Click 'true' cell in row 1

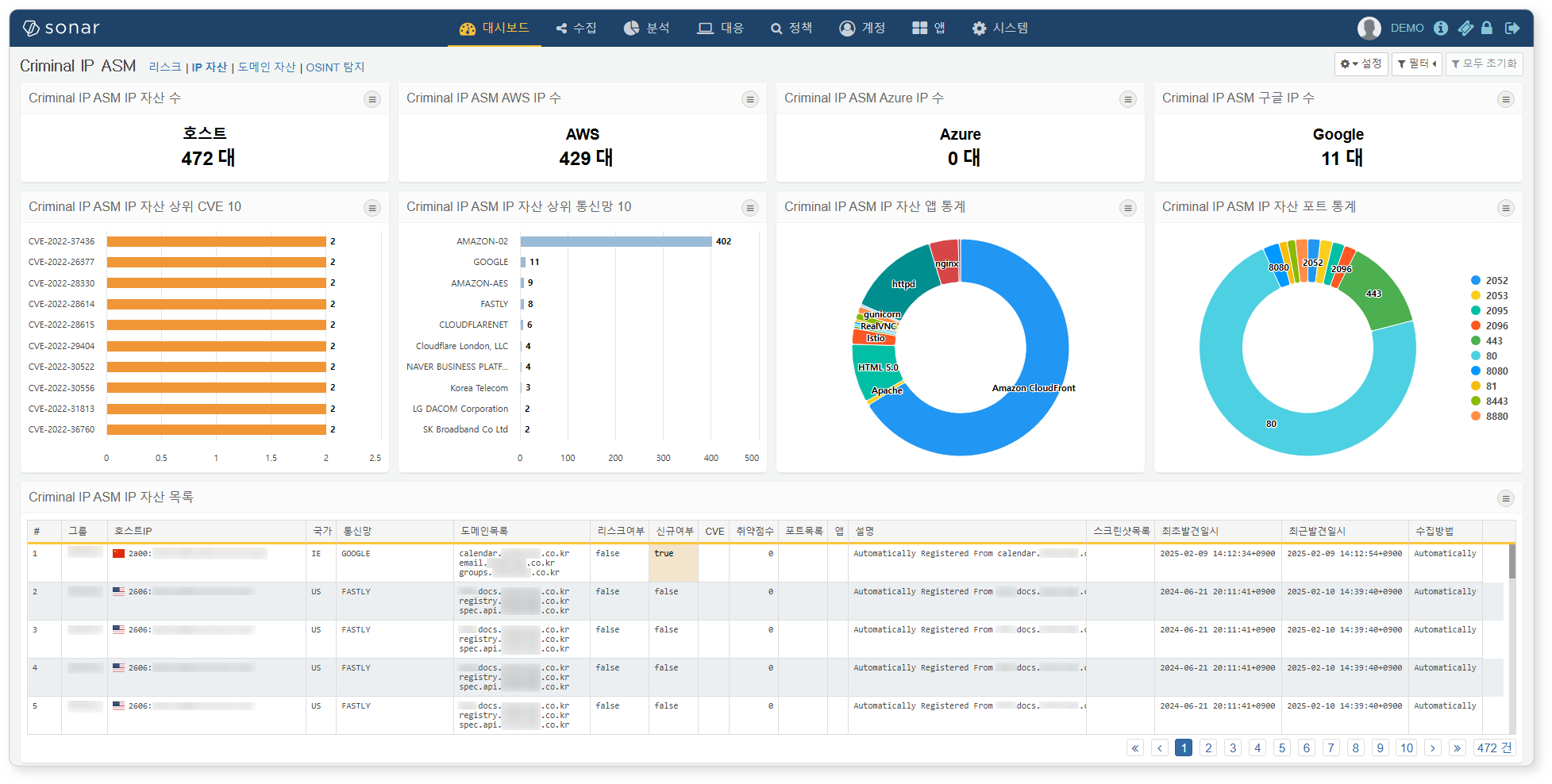pyautogui.click(x=673, y=563)
